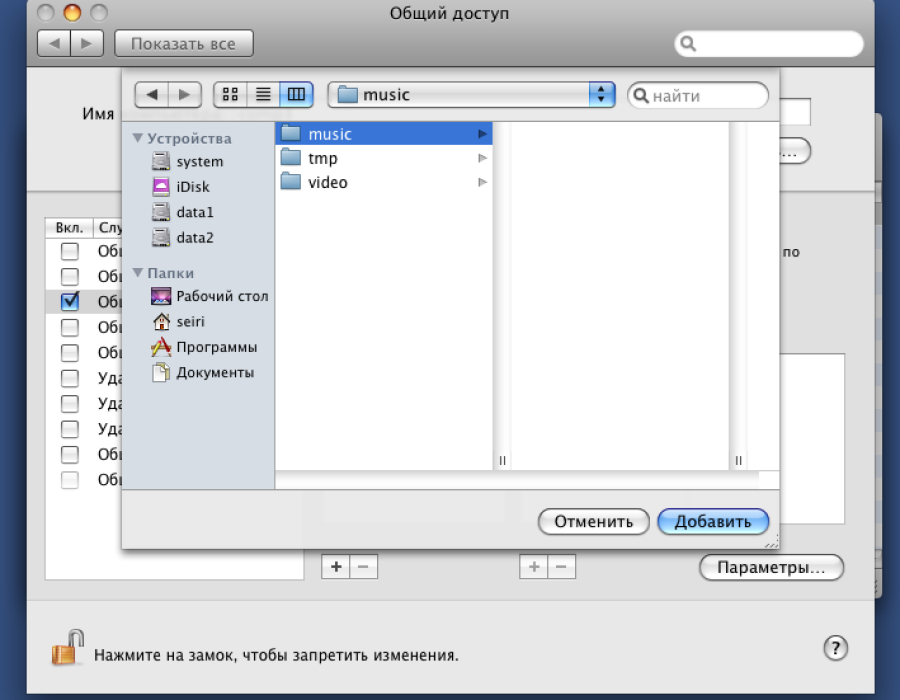The height and width of the screenshot is (700, 900).
Task: Enable the first Уд service checkbox
Action: click(70, 378)
